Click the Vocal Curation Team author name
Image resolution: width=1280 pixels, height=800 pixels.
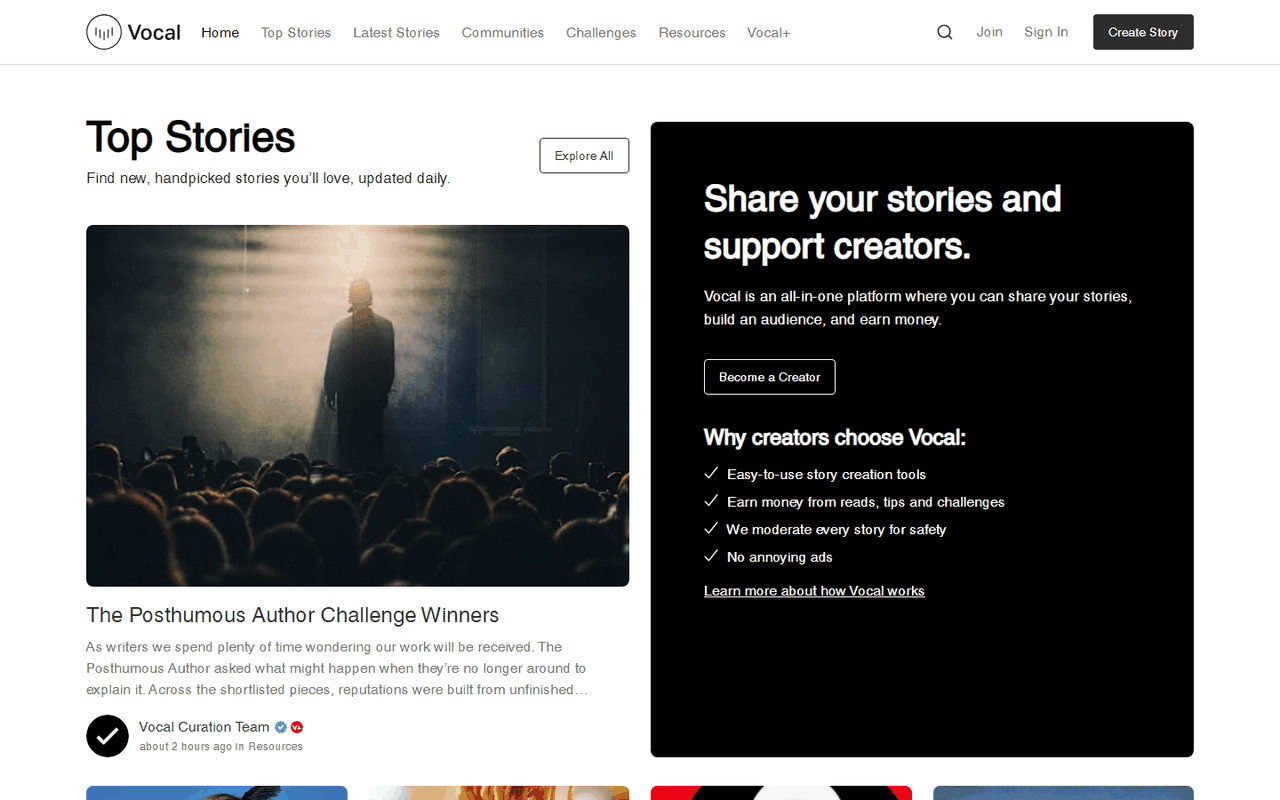click(x=204, y=727)
